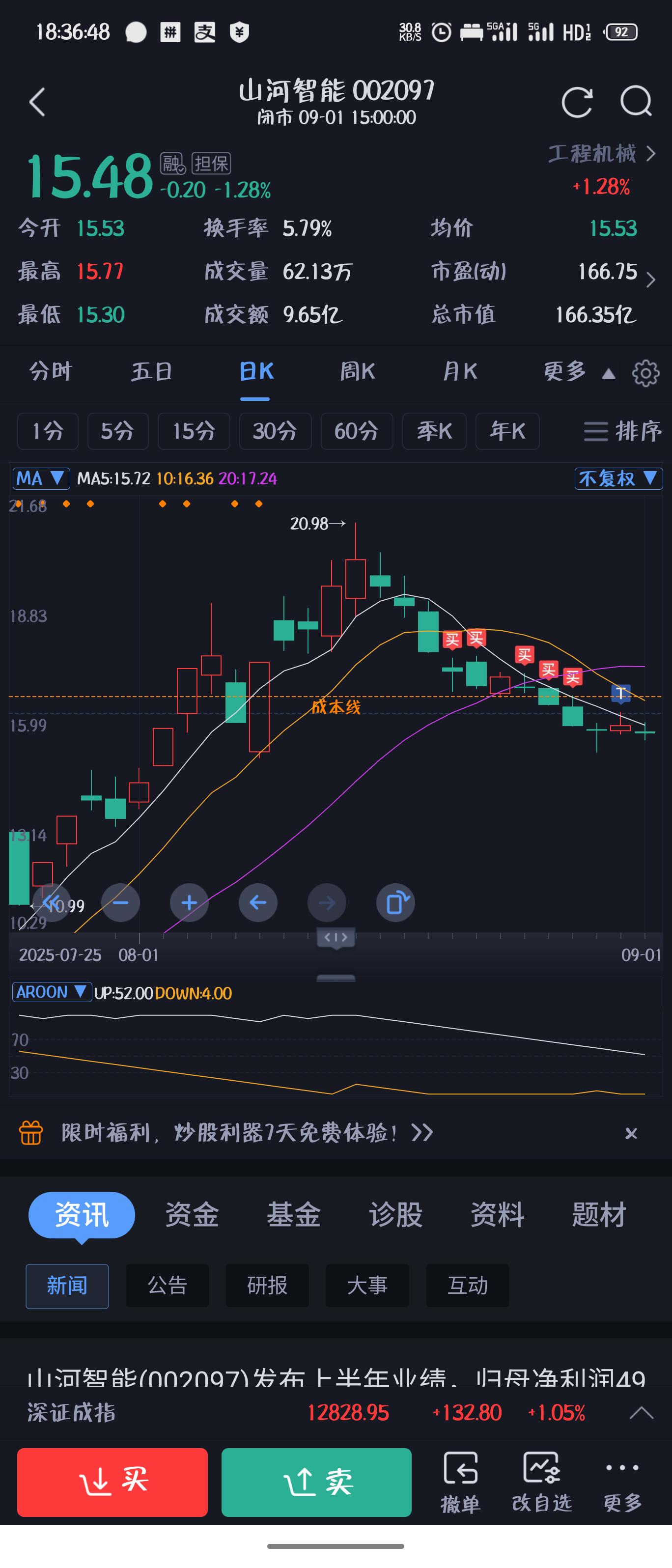Open the 山河智能 half-year results news
Image resolution: width=672 pixels, height=1568 pixels.
336,1378
